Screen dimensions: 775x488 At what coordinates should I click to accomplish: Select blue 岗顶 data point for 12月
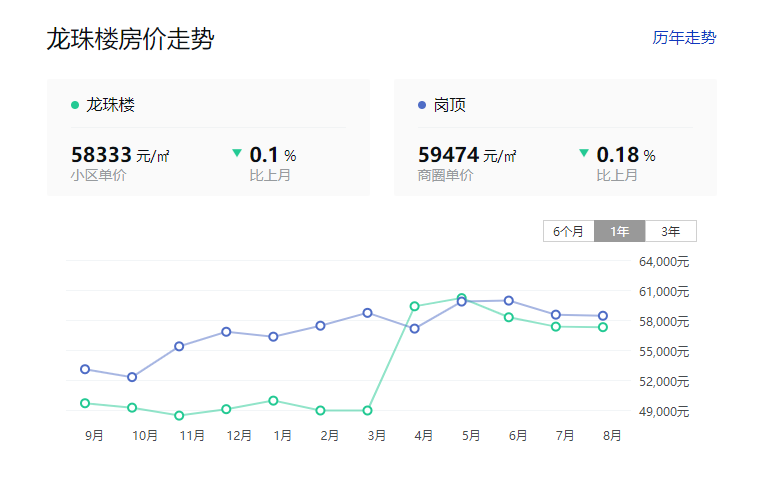(226, 332)
